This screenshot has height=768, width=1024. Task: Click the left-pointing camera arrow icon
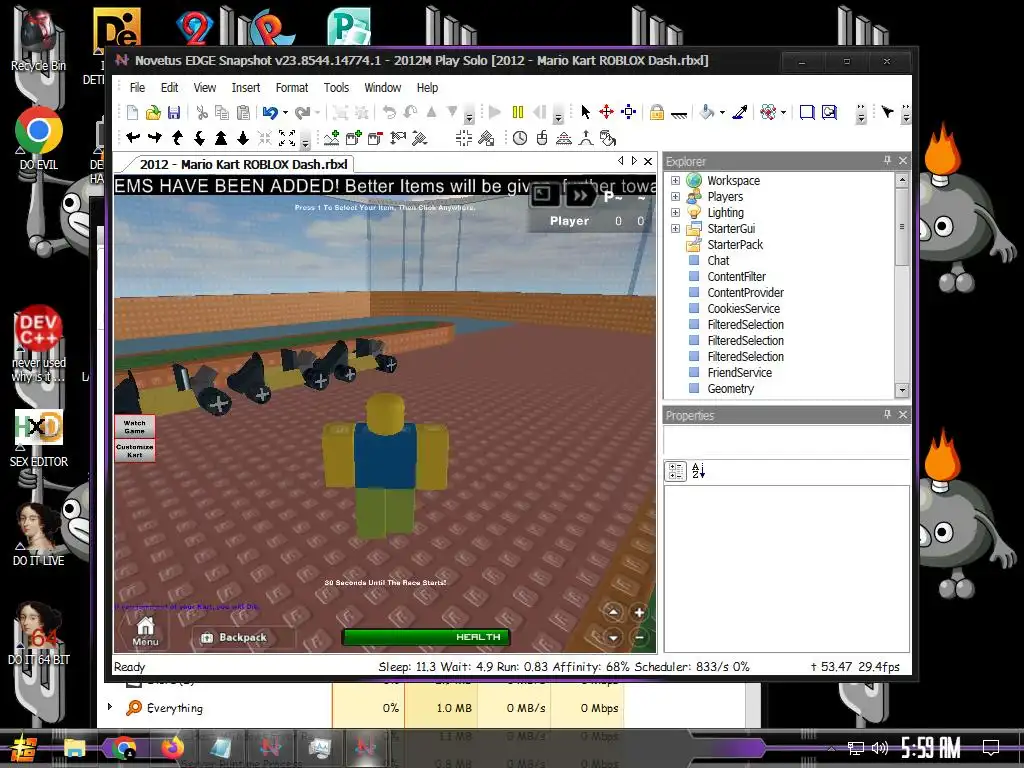(133, 138)
